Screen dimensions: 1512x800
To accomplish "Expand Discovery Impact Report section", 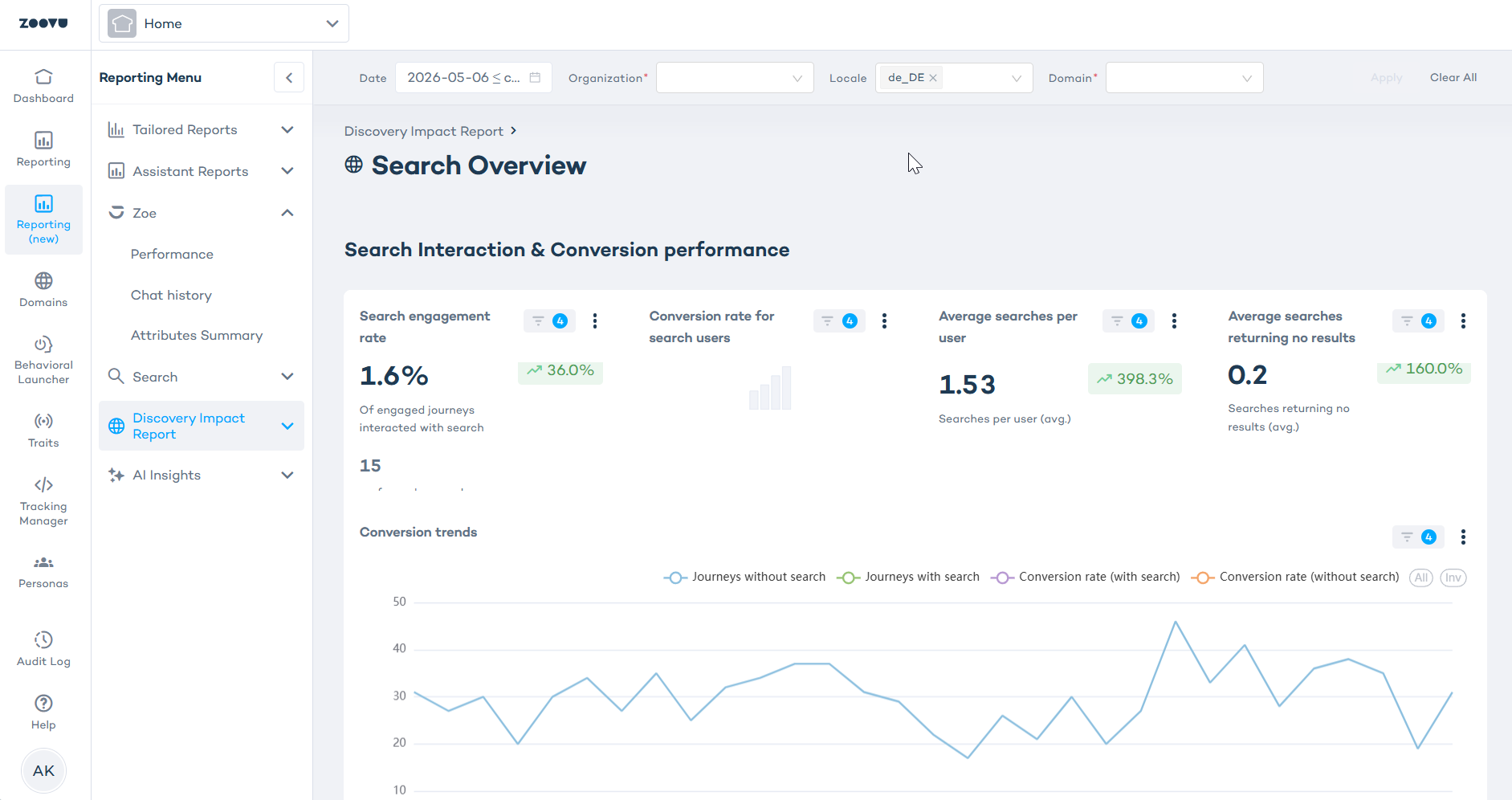I will pos(202,426).
